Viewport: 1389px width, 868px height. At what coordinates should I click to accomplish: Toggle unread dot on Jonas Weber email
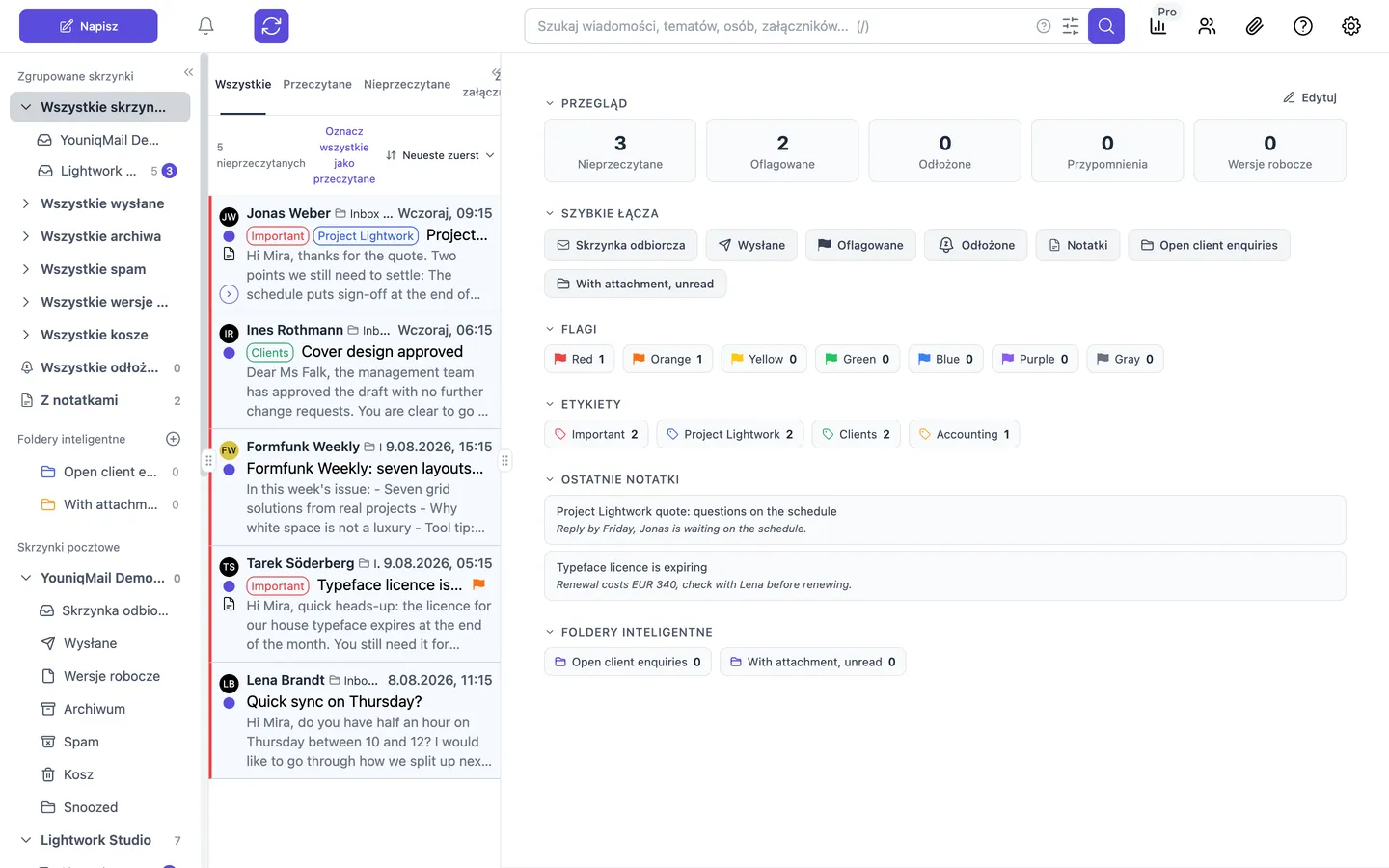click(229, 236)
